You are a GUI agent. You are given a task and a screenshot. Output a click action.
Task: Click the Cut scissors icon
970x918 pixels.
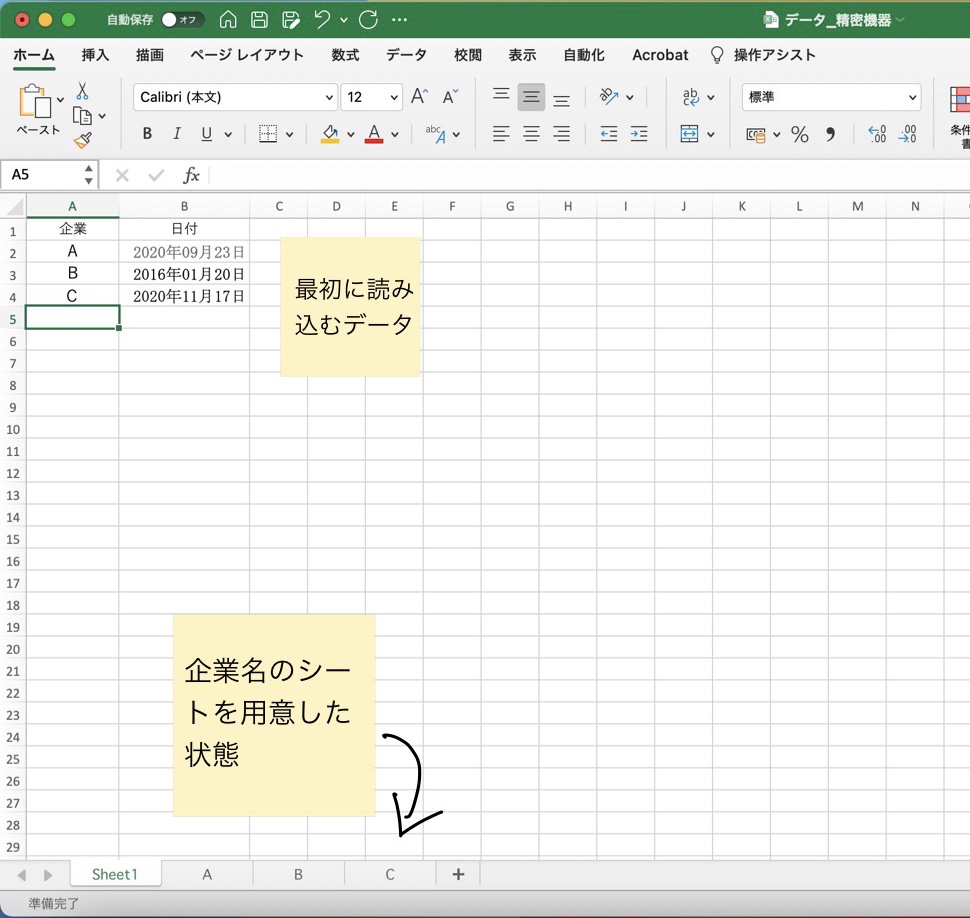click(82, 92)
